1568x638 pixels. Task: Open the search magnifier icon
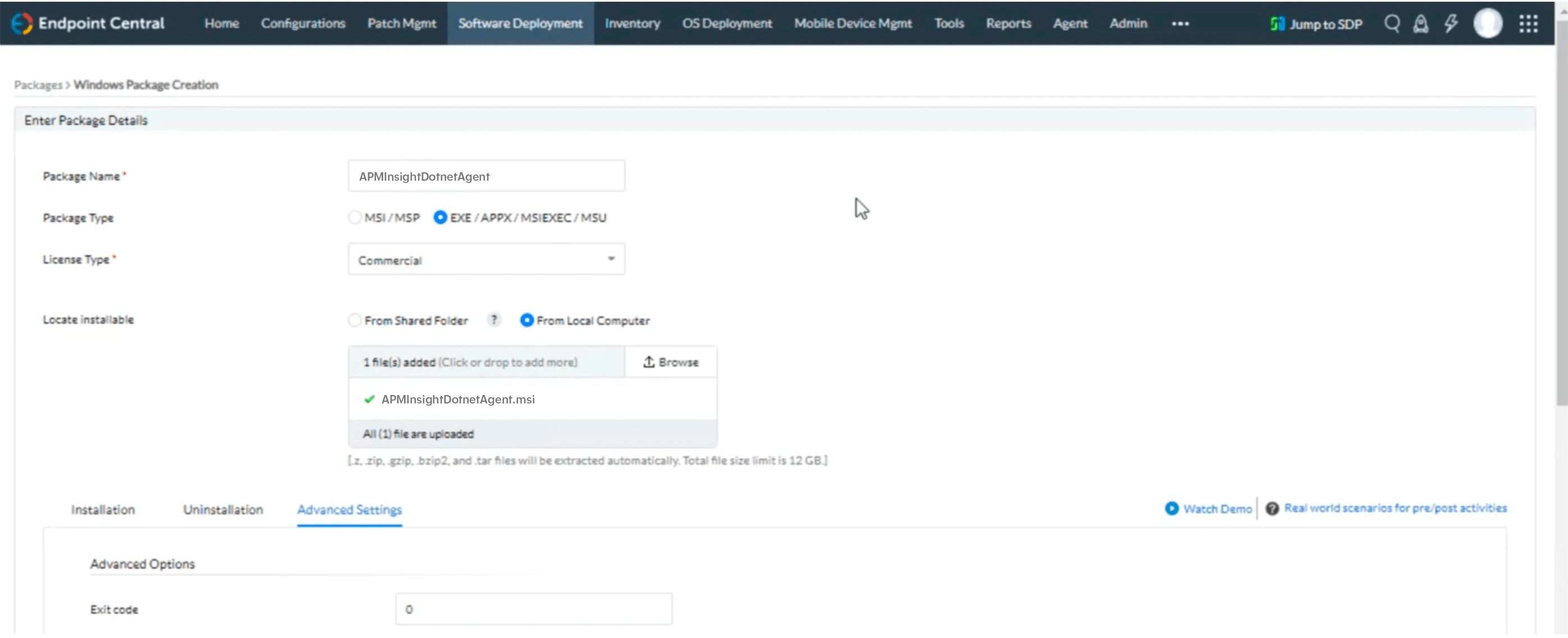pyautogui.click(x=1391, y=24)
